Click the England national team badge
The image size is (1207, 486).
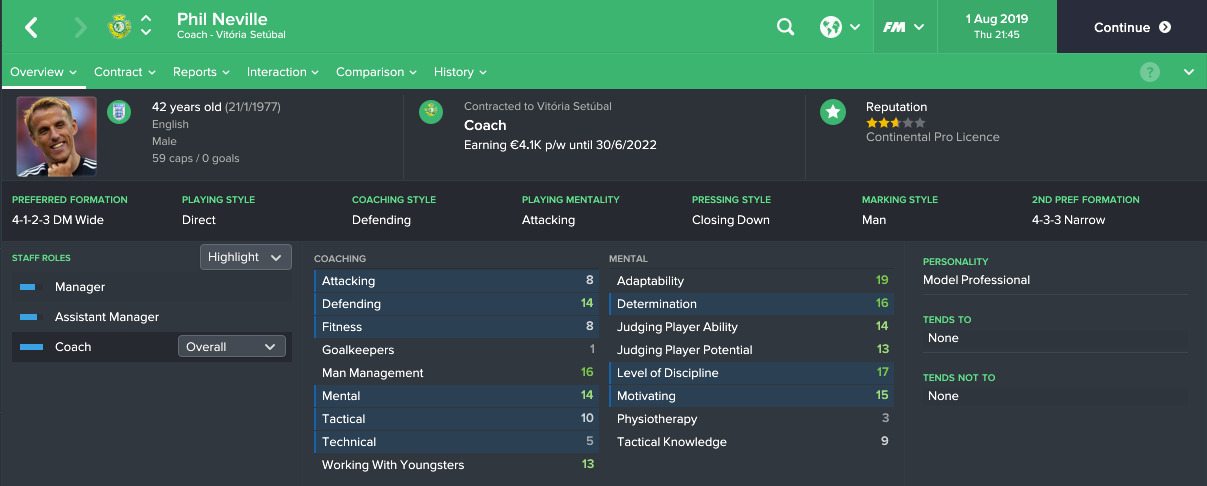[119, 109]
